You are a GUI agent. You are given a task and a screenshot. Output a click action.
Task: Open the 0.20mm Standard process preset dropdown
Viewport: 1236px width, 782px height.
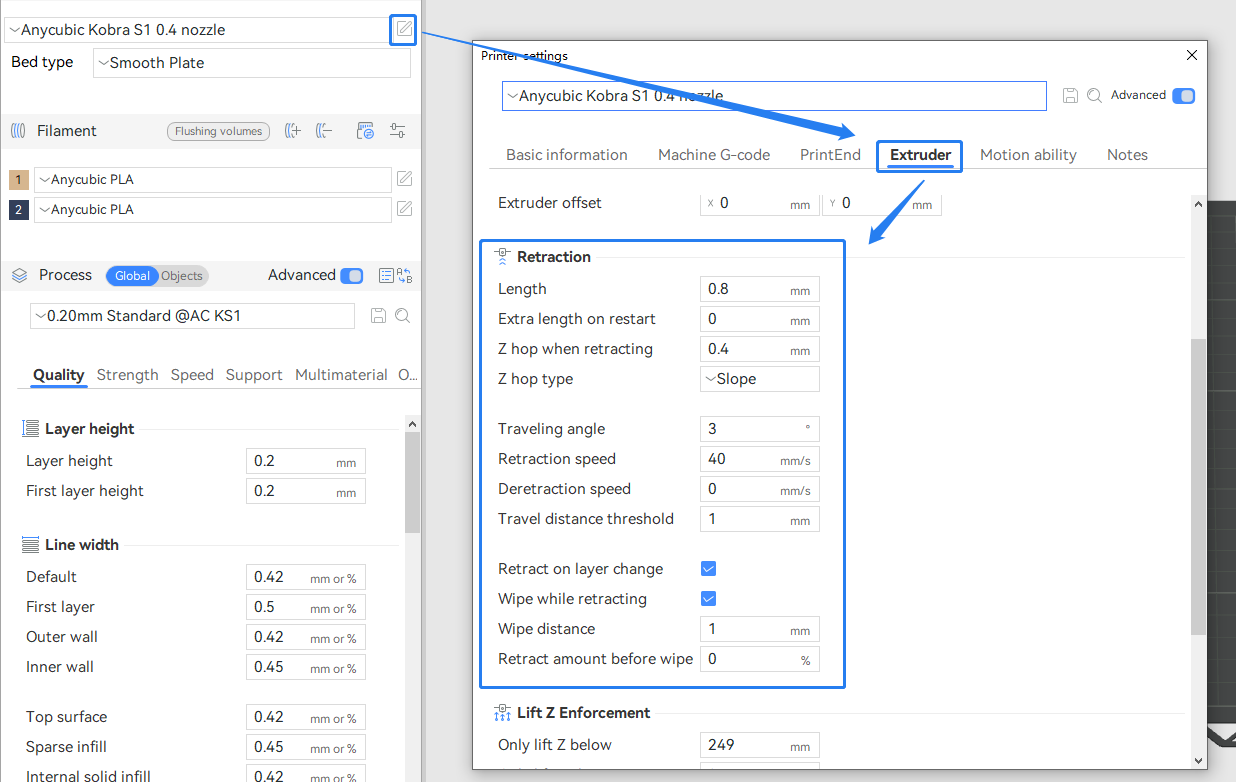pyautogui.click(x=192, y=316)
